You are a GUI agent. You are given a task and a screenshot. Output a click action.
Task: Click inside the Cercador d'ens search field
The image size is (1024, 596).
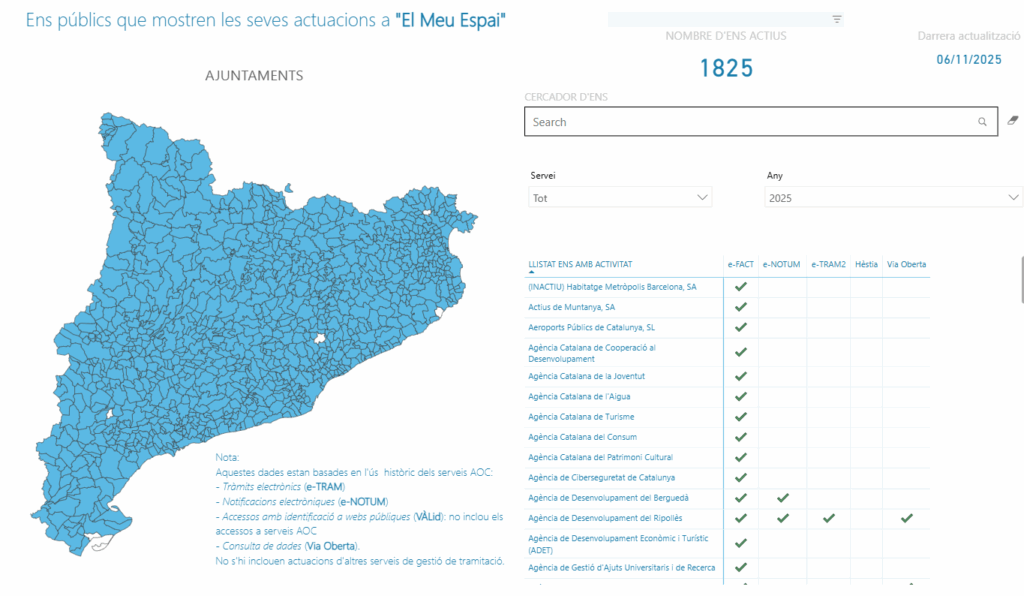[x=750, y=122]
